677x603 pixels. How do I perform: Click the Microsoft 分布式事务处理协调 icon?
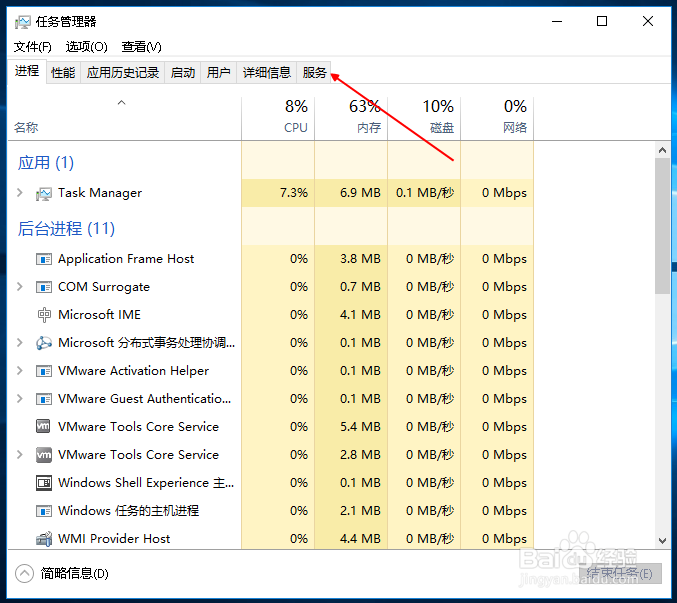pyautogui.click(x=44, y=343)
